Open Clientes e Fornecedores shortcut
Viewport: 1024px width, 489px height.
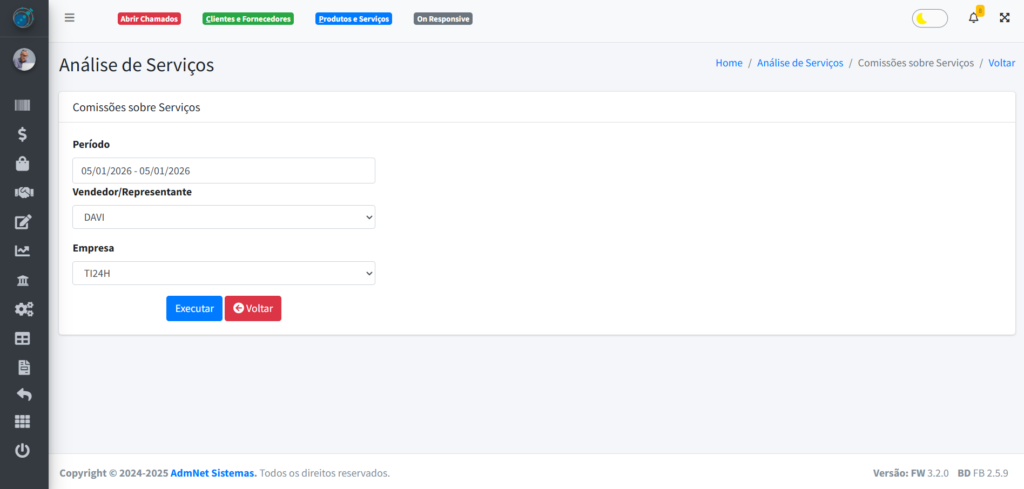click(247, 19)
